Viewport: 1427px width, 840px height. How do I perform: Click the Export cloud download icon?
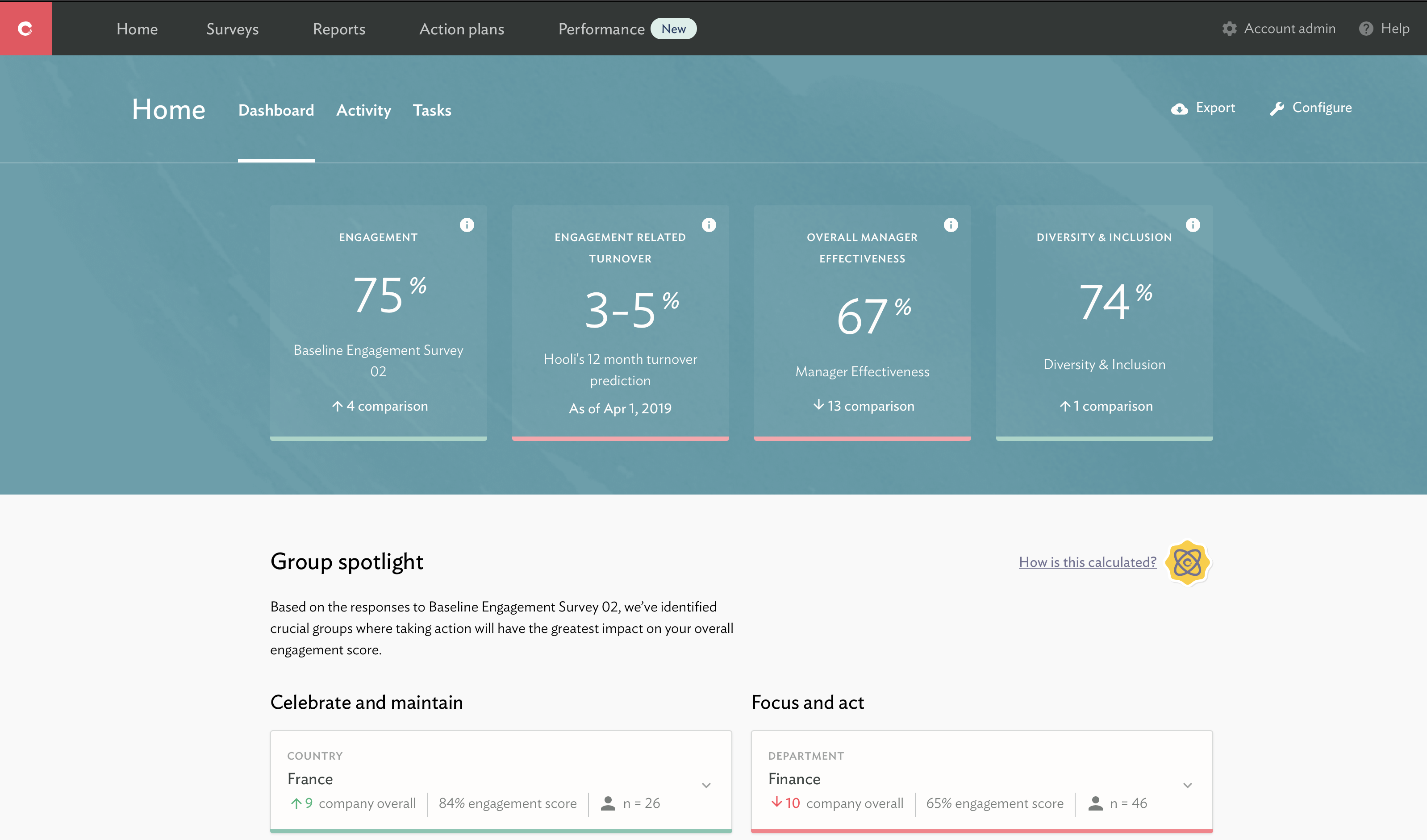pos(1180,108)
